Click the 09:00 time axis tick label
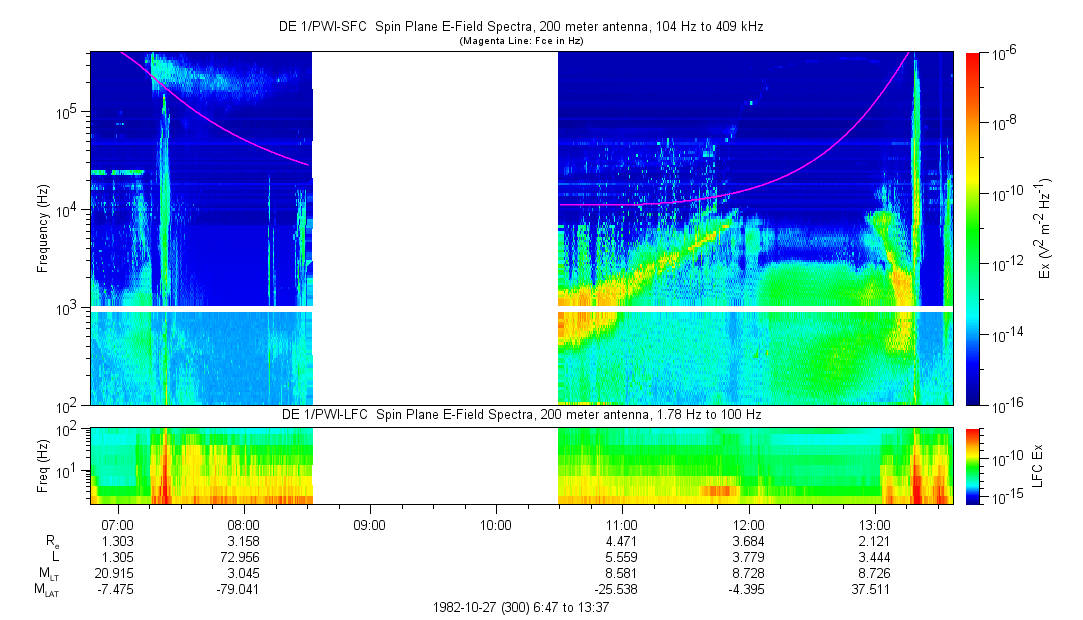 pos(370,525)
